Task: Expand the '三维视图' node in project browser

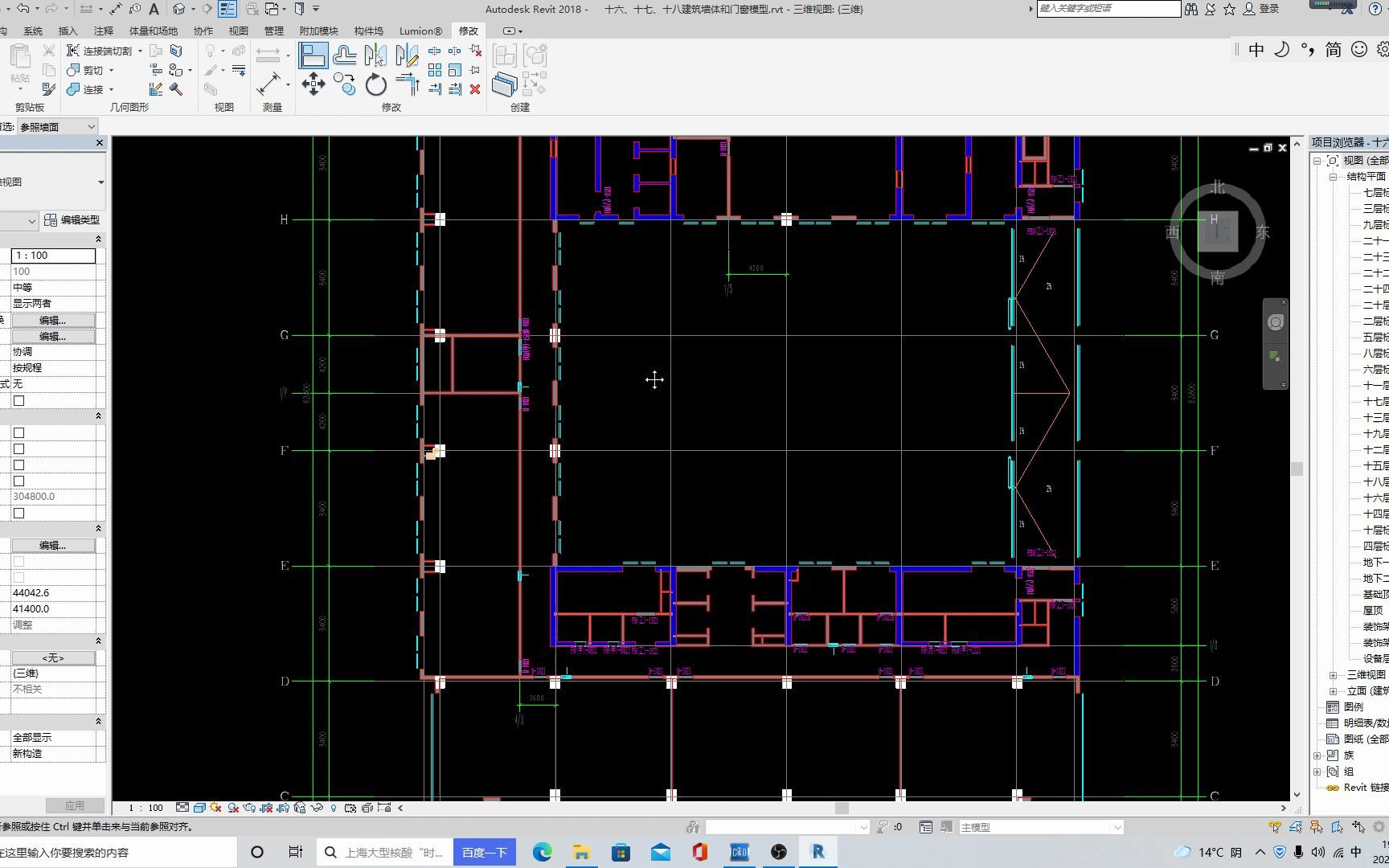Action: 1333,675
